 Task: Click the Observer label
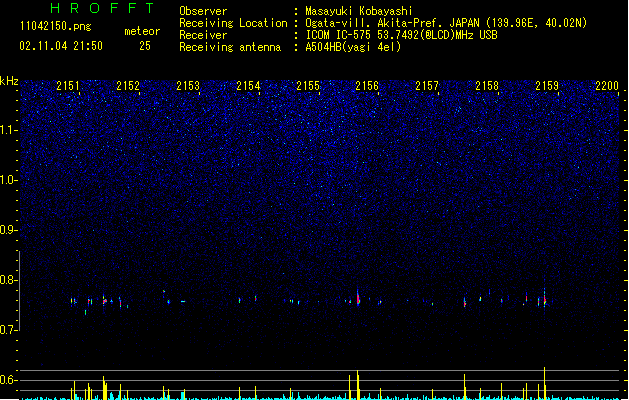[x=203, y=11]
